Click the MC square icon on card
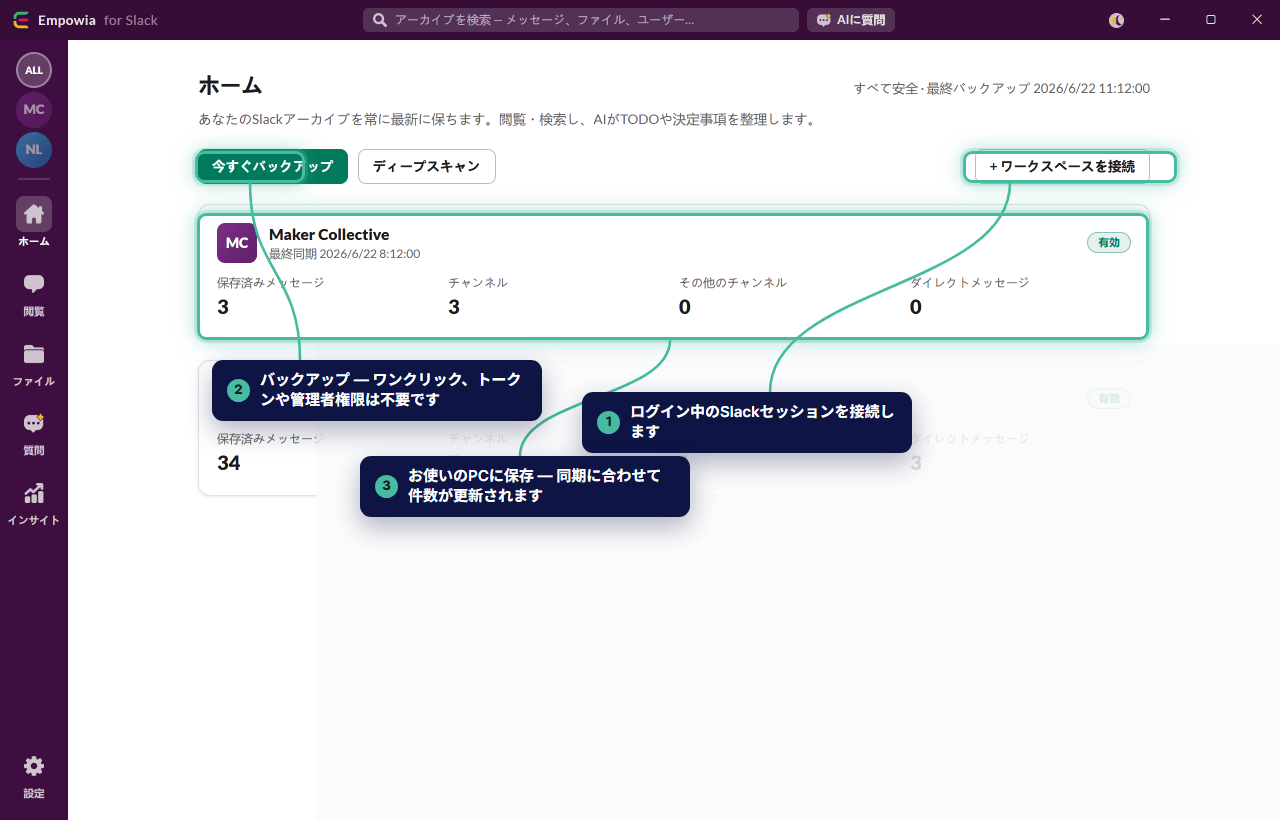The image size is (1280, 820). click(x=237, y=243)
